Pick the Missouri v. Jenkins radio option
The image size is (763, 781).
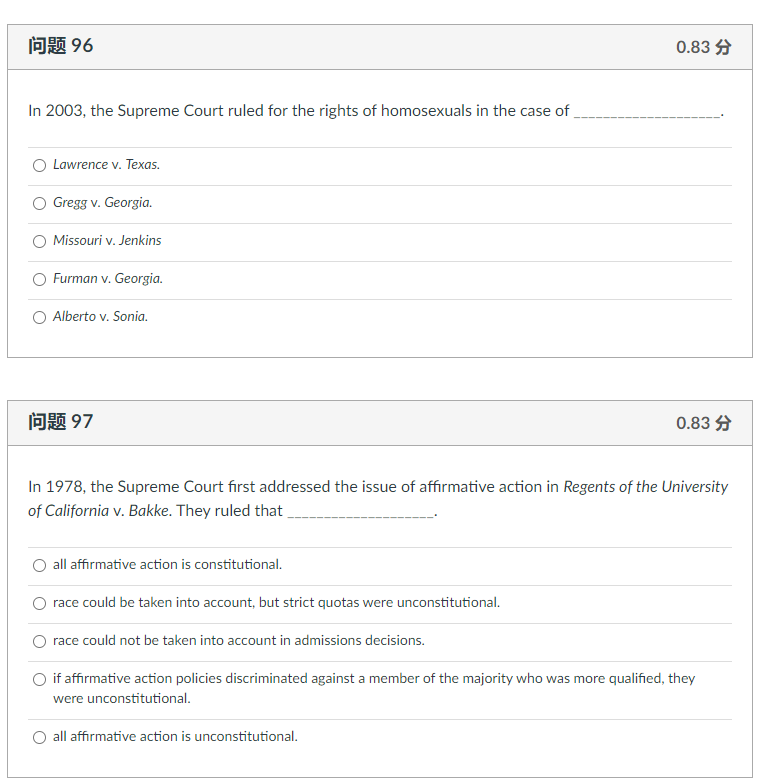point(39,241)
